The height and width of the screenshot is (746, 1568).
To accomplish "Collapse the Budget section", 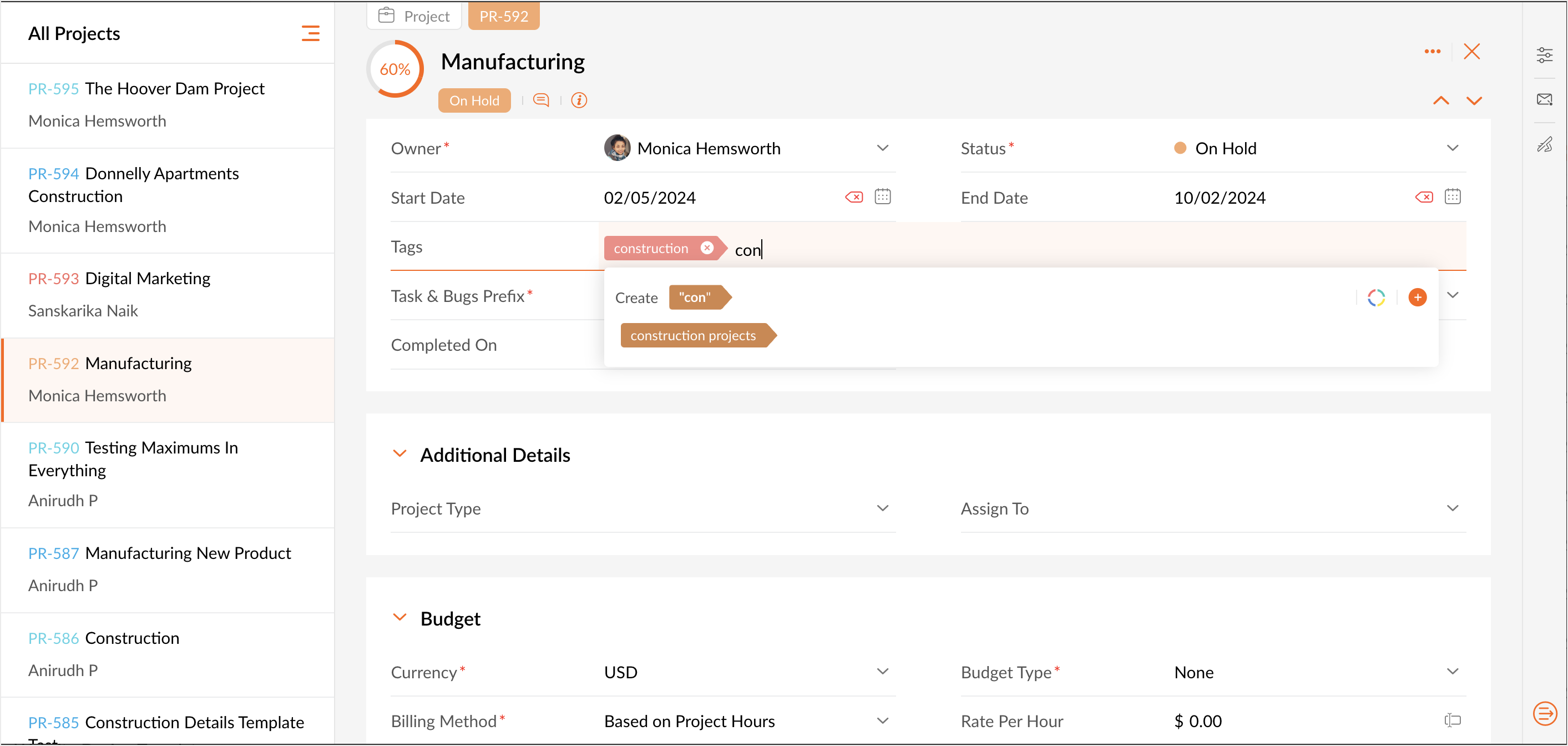I will coord(399,618).
